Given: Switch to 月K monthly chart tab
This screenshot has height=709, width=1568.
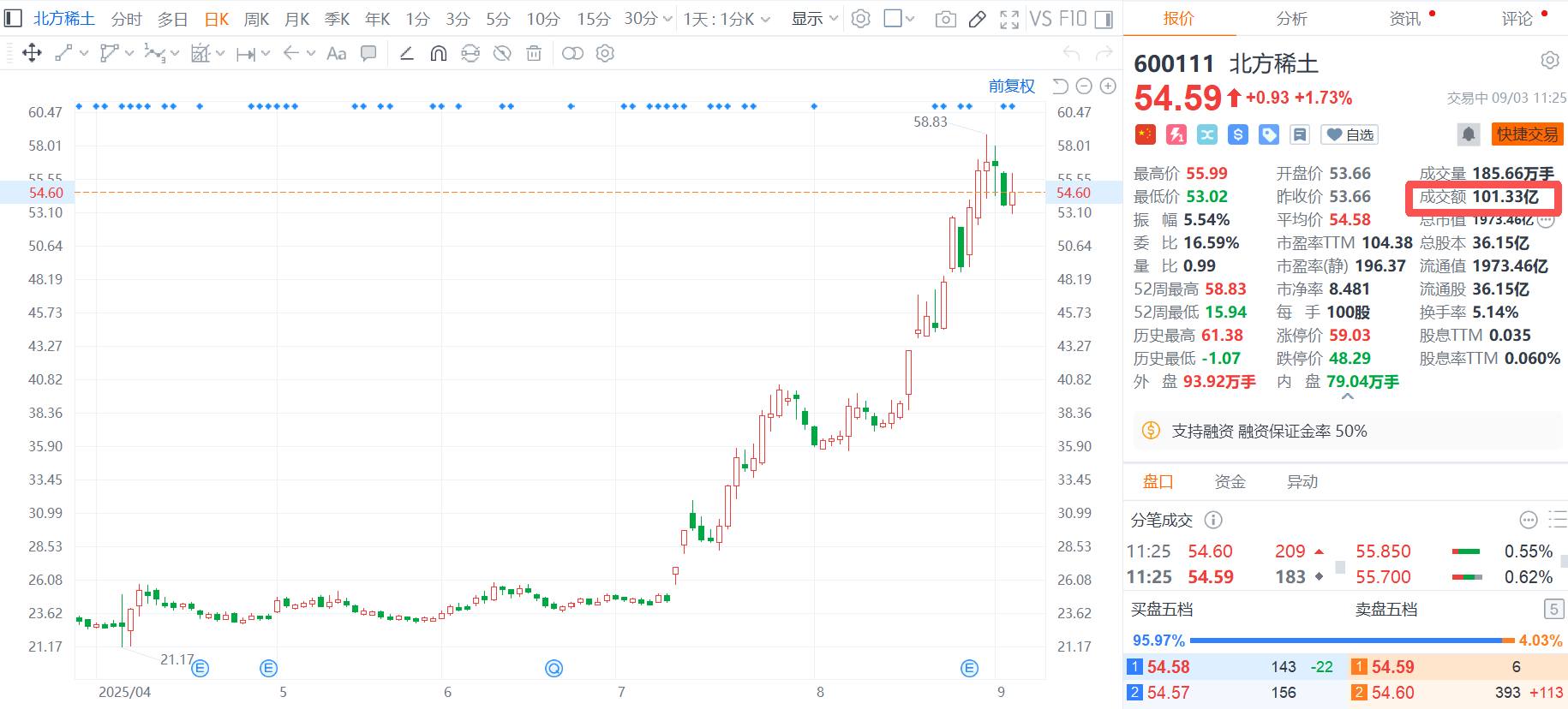Looking at the screenshot, I should pos(297,18).
